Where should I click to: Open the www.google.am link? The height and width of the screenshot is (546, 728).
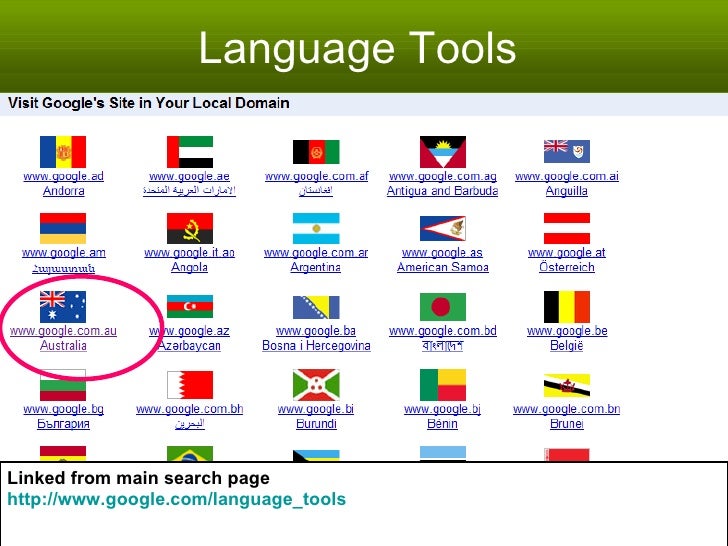click(x=64, y=253)
